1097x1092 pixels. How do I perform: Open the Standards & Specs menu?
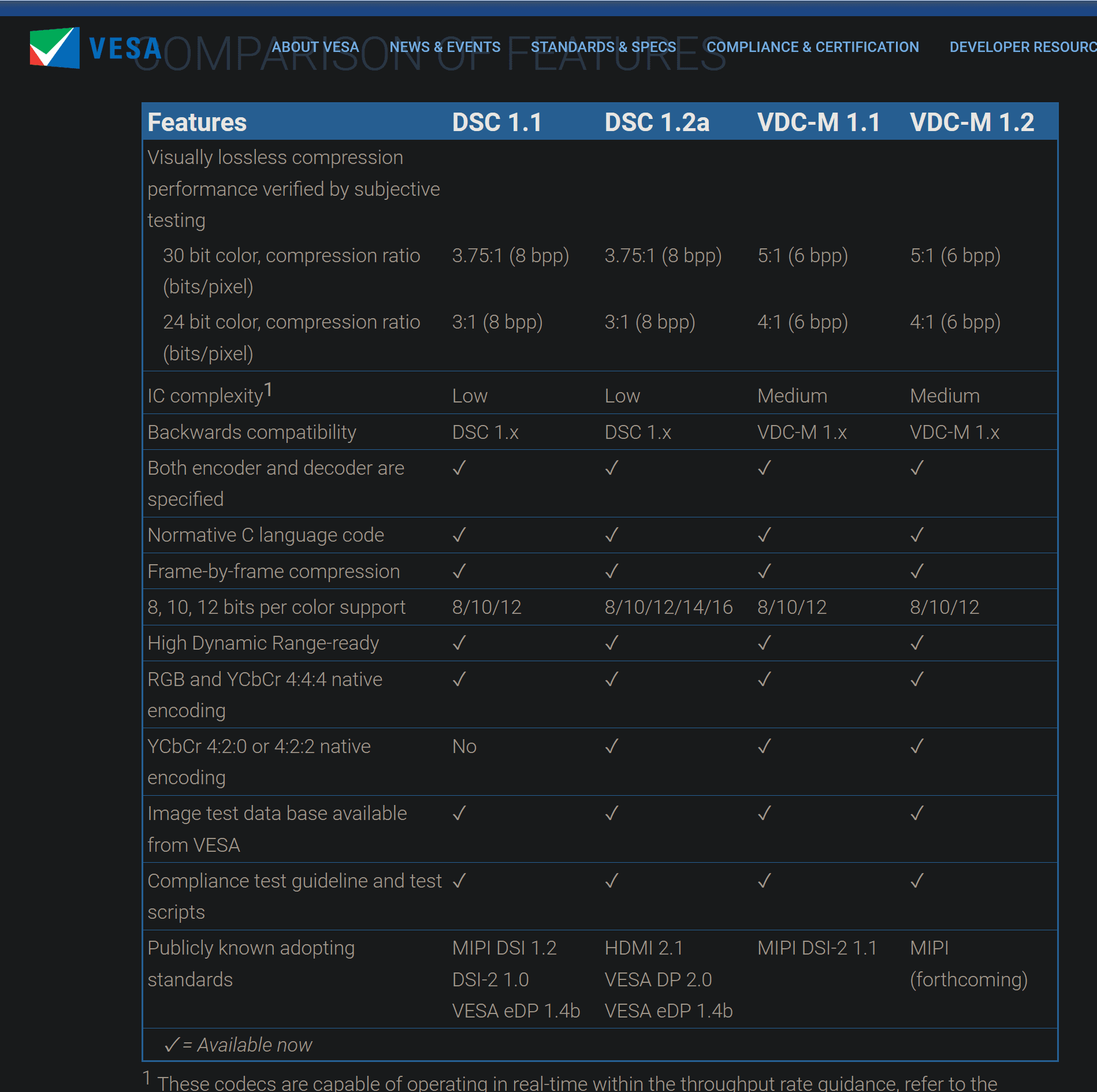pos(603,47)
